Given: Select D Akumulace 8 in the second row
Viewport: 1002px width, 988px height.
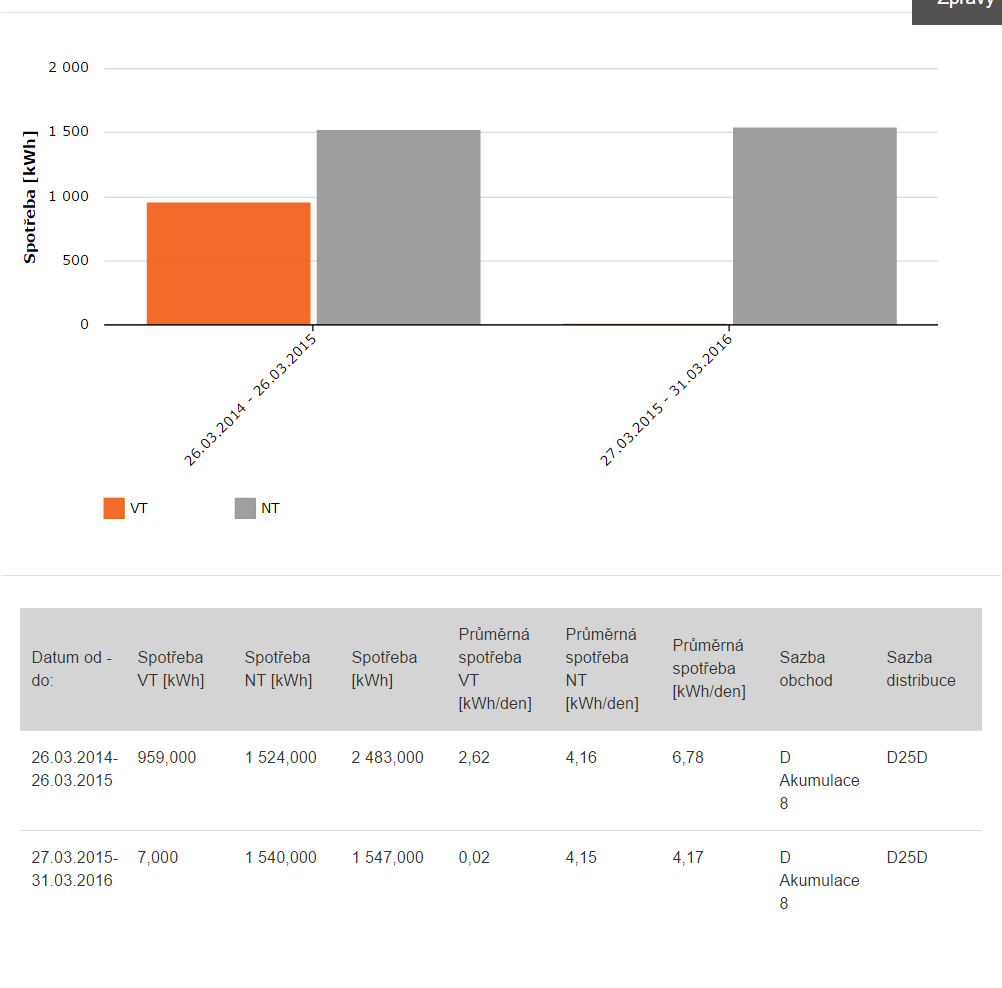Looking at the screenshot, I should click(819, 880).
